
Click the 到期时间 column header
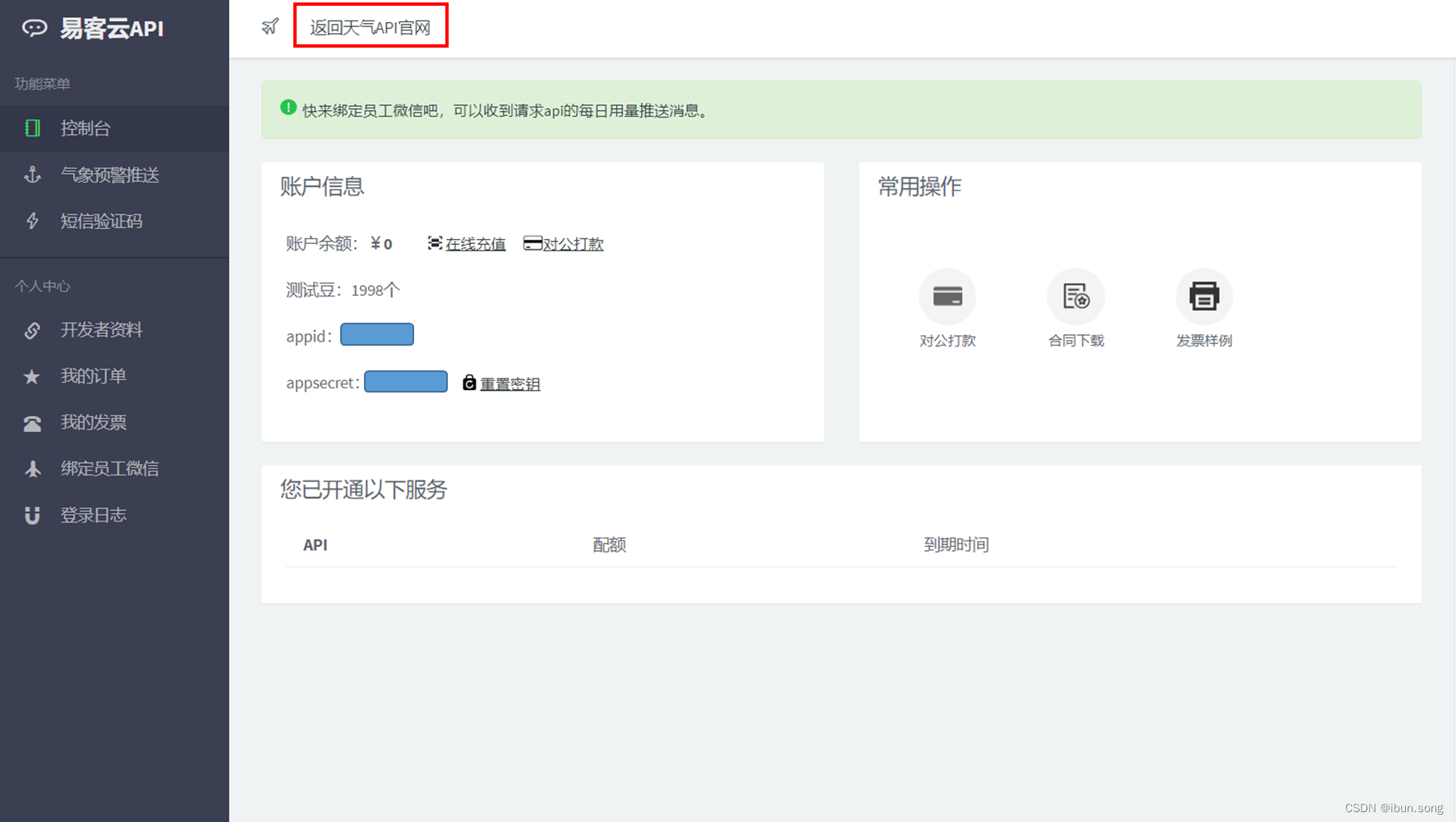956,545
